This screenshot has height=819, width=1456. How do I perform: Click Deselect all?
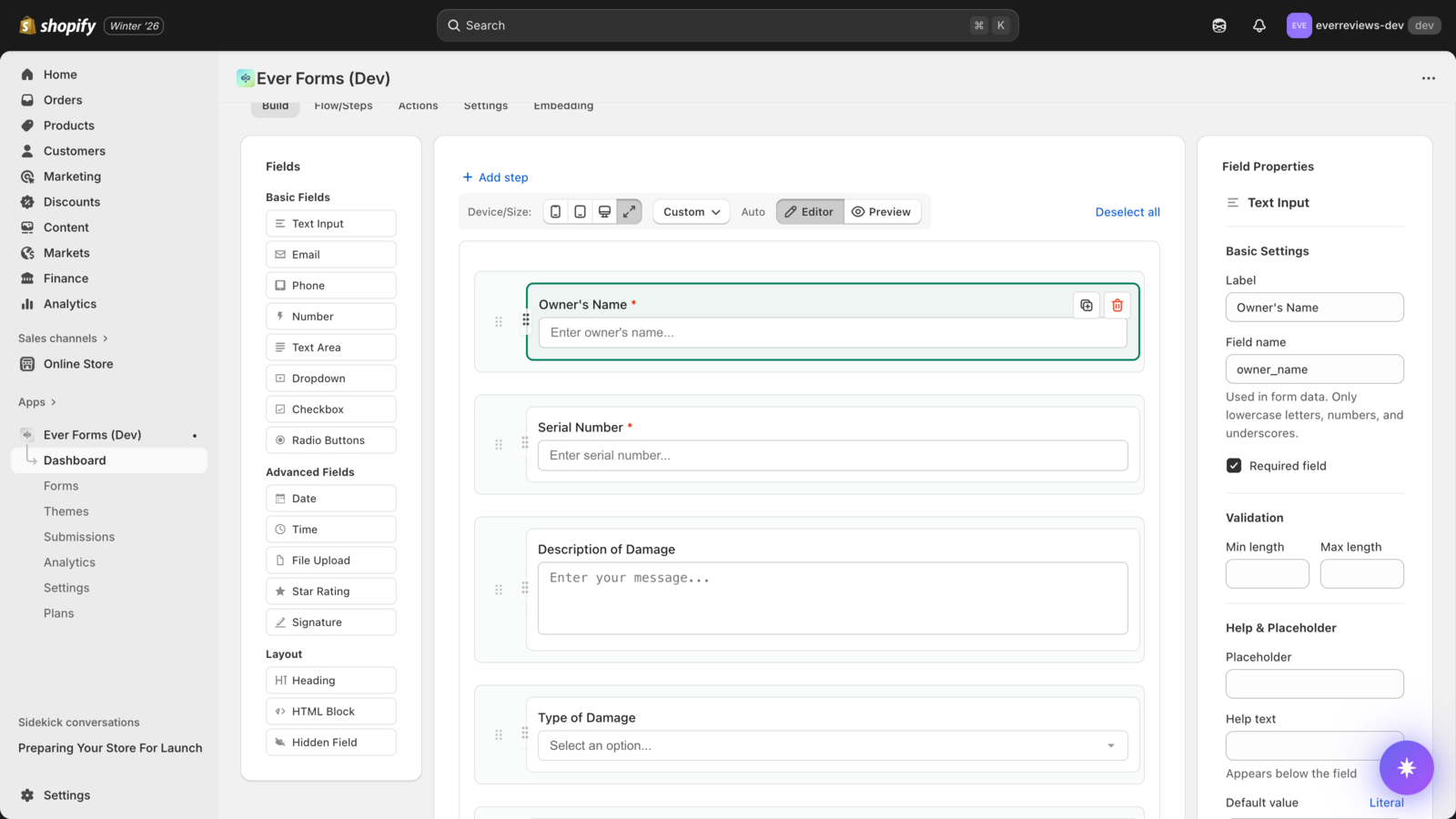1127,212
